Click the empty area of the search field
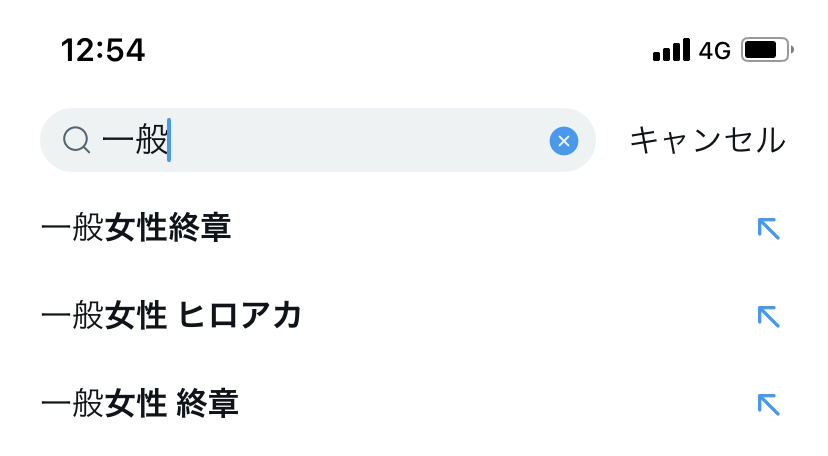 coord(360,141)
